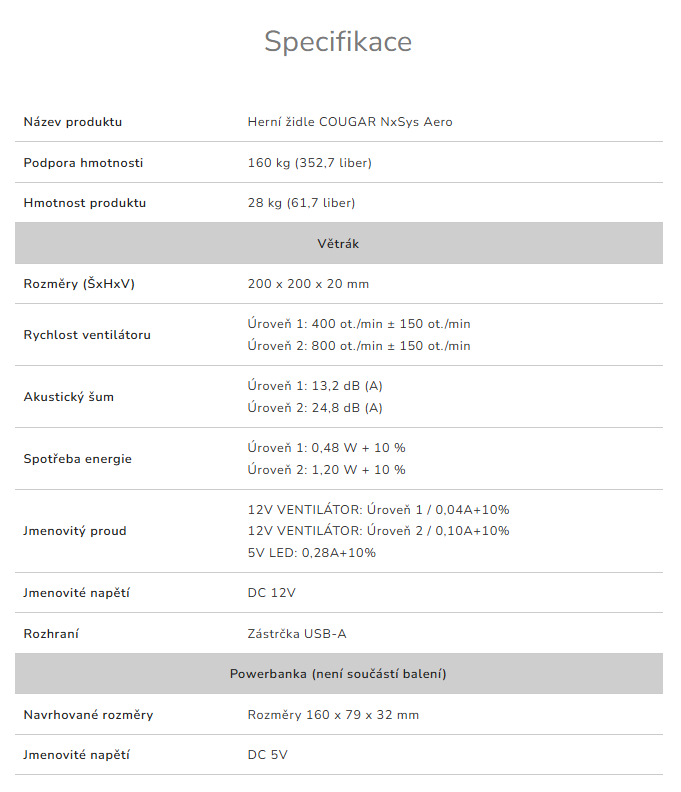This screenshot has height=792, width=681.
Task: Click the Jmenovitý proud label
Action: tap(75, 531)
